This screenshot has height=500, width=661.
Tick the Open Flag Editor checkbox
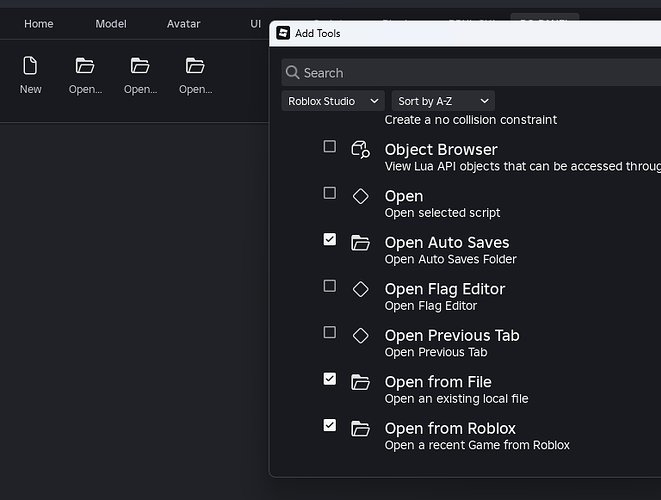(329, 286)
